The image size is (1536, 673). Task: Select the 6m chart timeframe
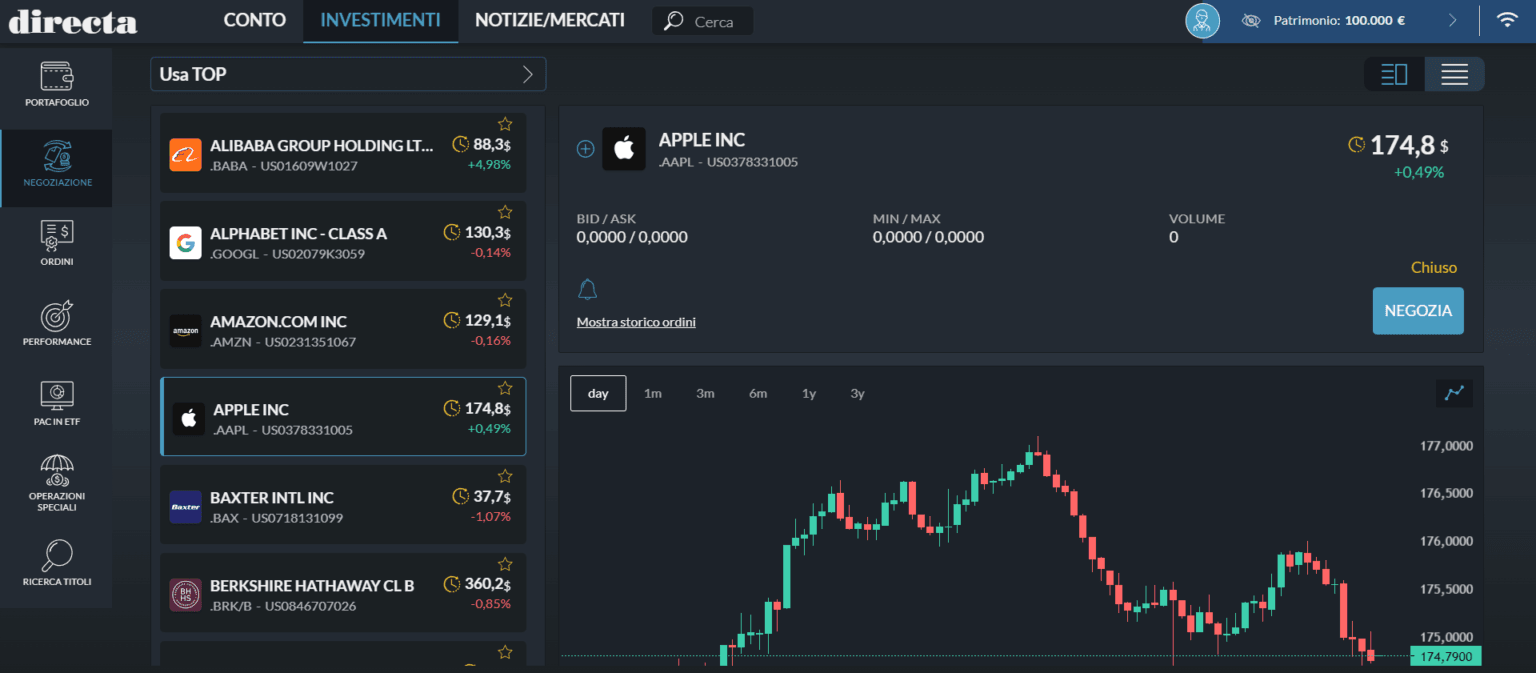[x=757, y=393]
